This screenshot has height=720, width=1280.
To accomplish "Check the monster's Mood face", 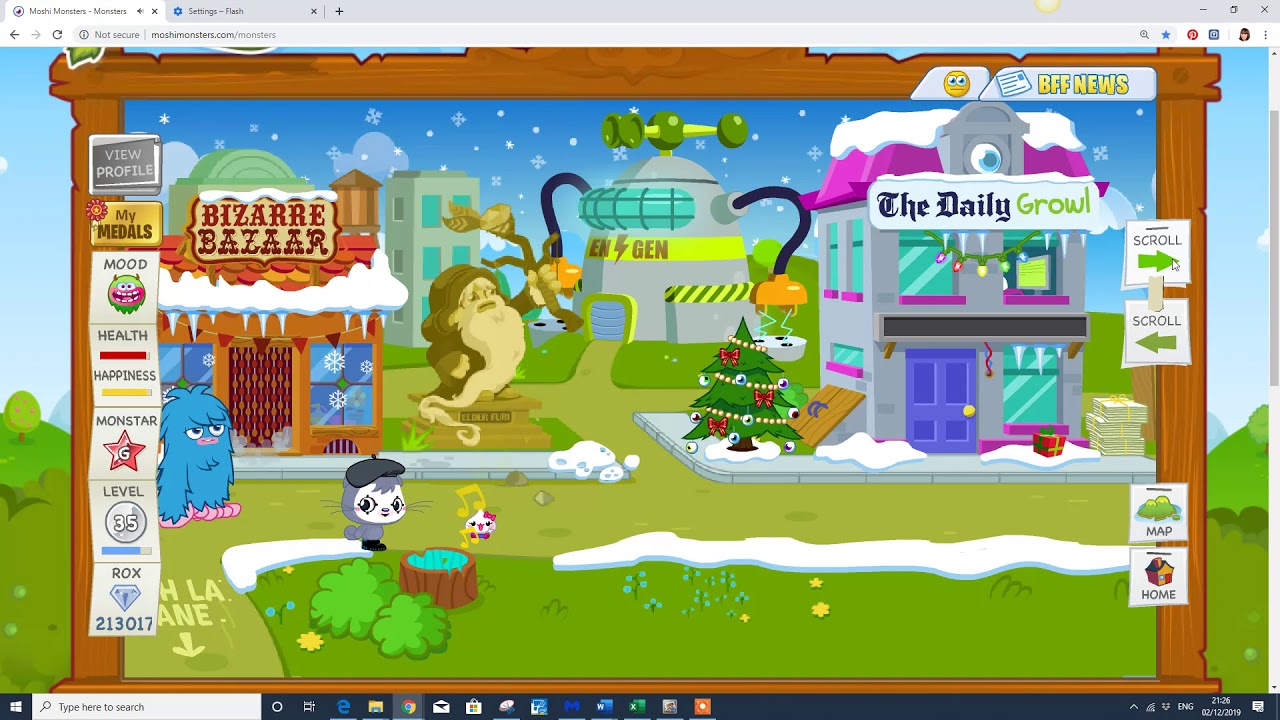I will (125, 293).
